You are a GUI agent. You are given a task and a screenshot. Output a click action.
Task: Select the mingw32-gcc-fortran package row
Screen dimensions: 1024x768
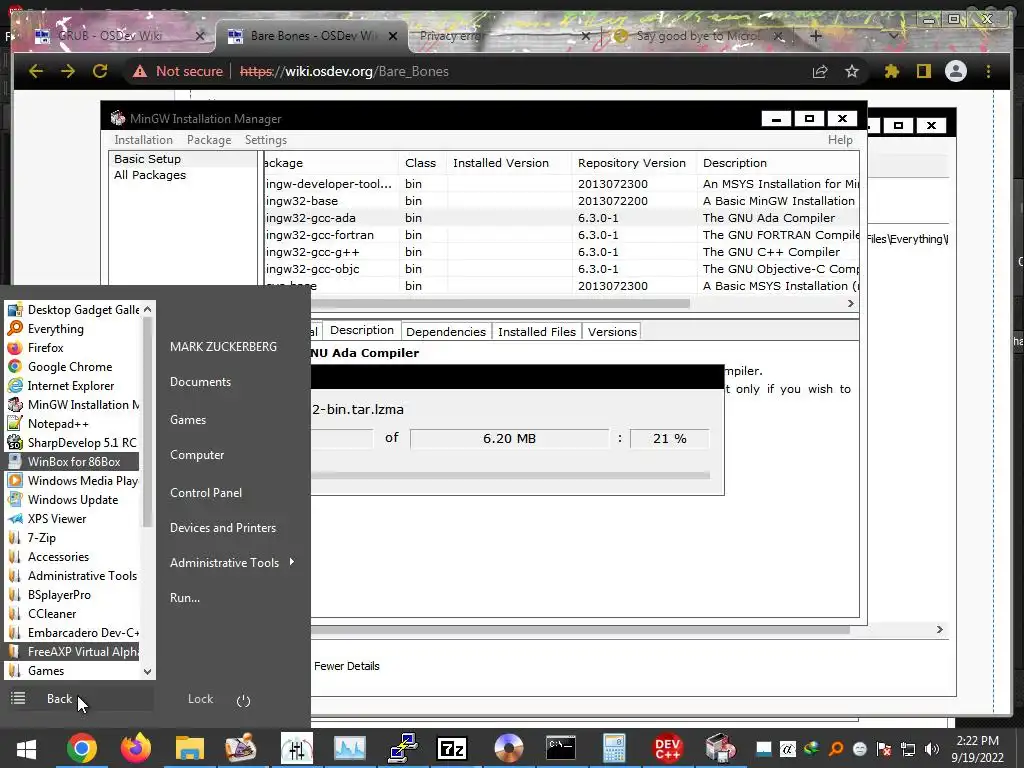point(562,235)
